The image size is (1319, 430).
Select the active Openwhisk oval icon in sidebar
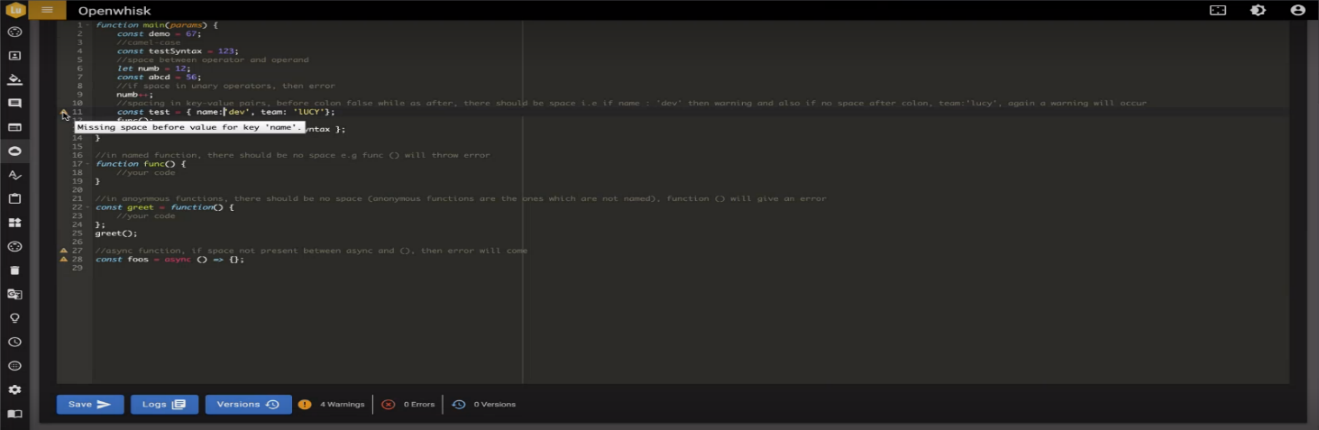click(x=15, y=151)
